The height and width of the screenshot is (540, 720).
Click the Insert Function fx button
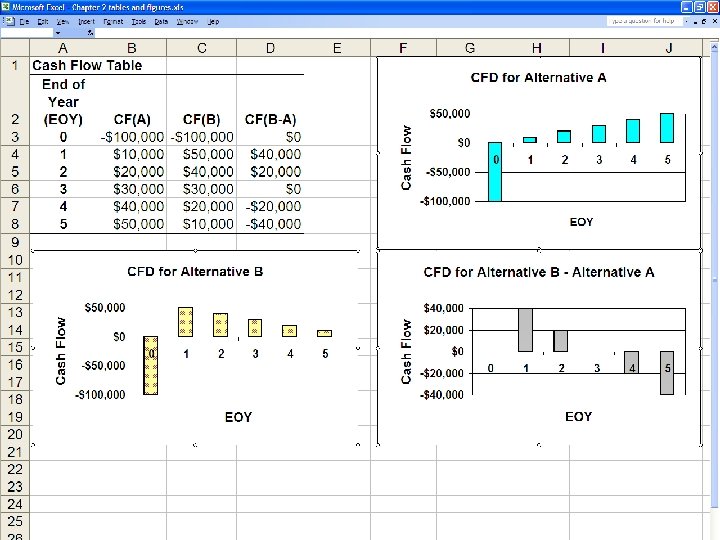click(x=90, y=33)
